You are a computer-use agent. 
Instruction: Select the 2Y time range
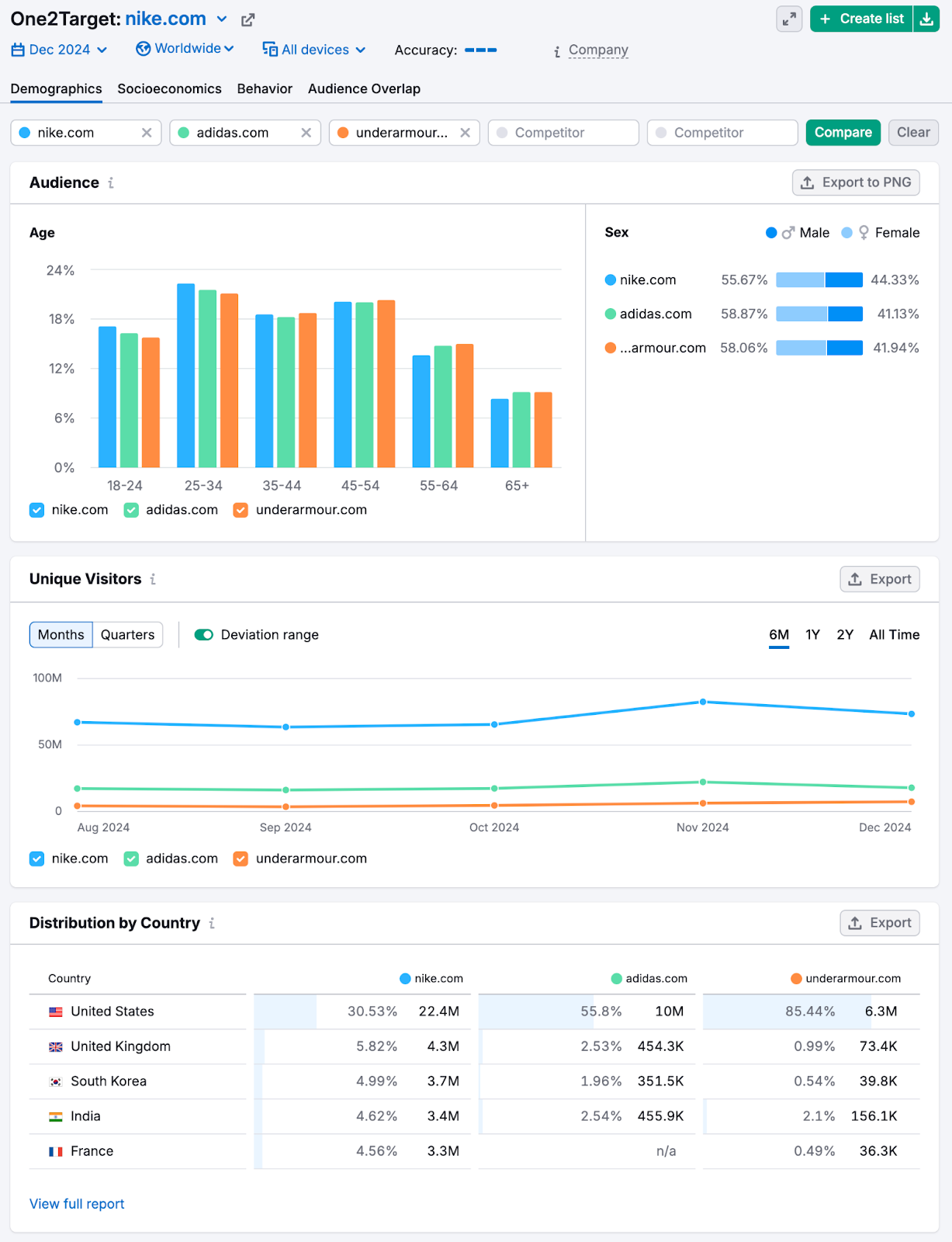click(x=845, y=635)
